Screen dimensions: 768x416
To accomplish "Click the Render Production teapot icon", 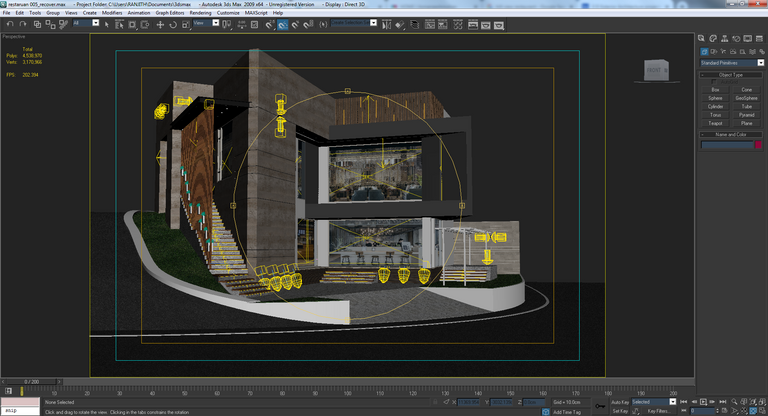I will tap(499, 24).
